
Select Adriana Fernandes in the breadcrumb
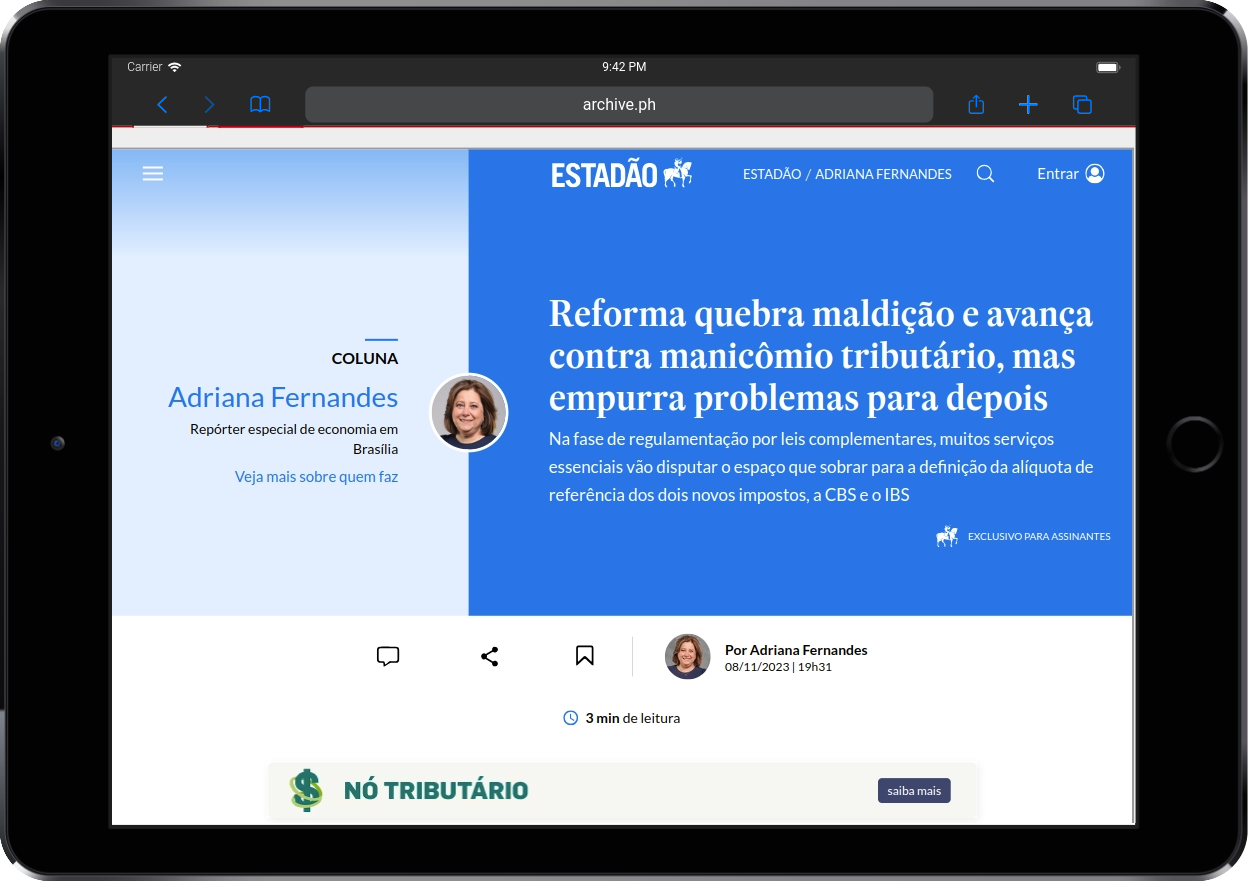click(883, 173)
